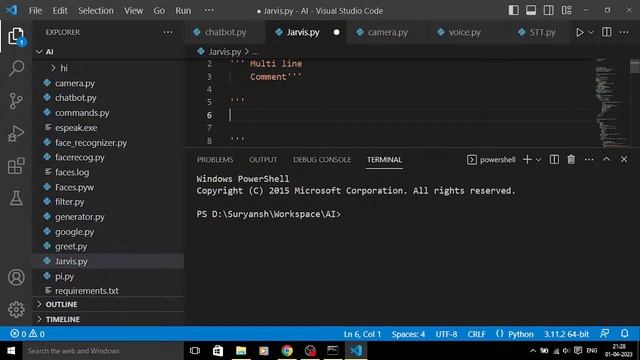Customize layout icon in title bar

[x=567, y=10]
